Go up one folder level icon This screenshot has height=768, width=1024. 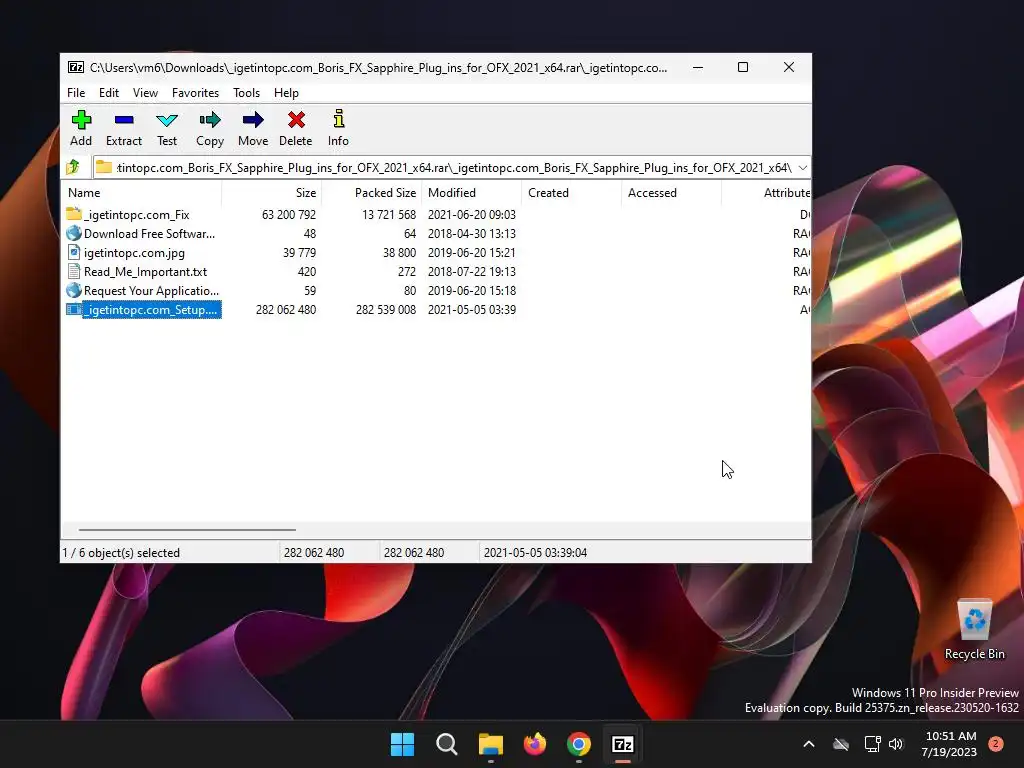coord(73,167)
